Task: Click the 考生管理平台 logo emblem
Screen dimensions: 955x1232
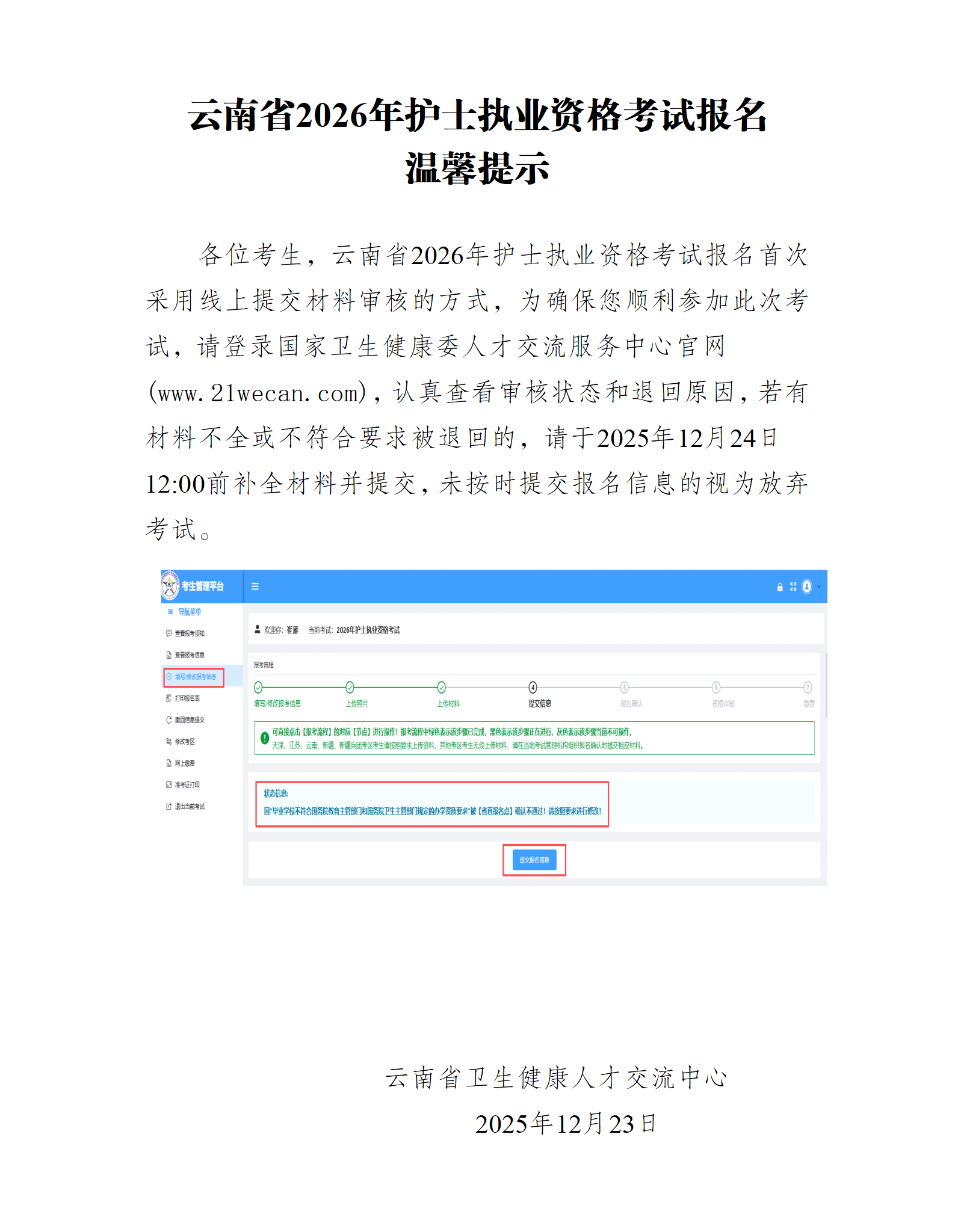Action: [x=170, y=585]
